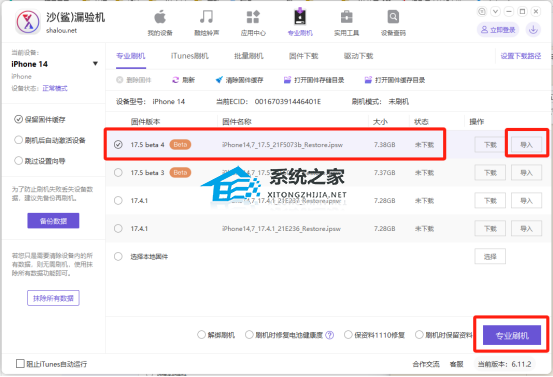Toggle 保留固件缓存 checkbox

tap(18, 120)
